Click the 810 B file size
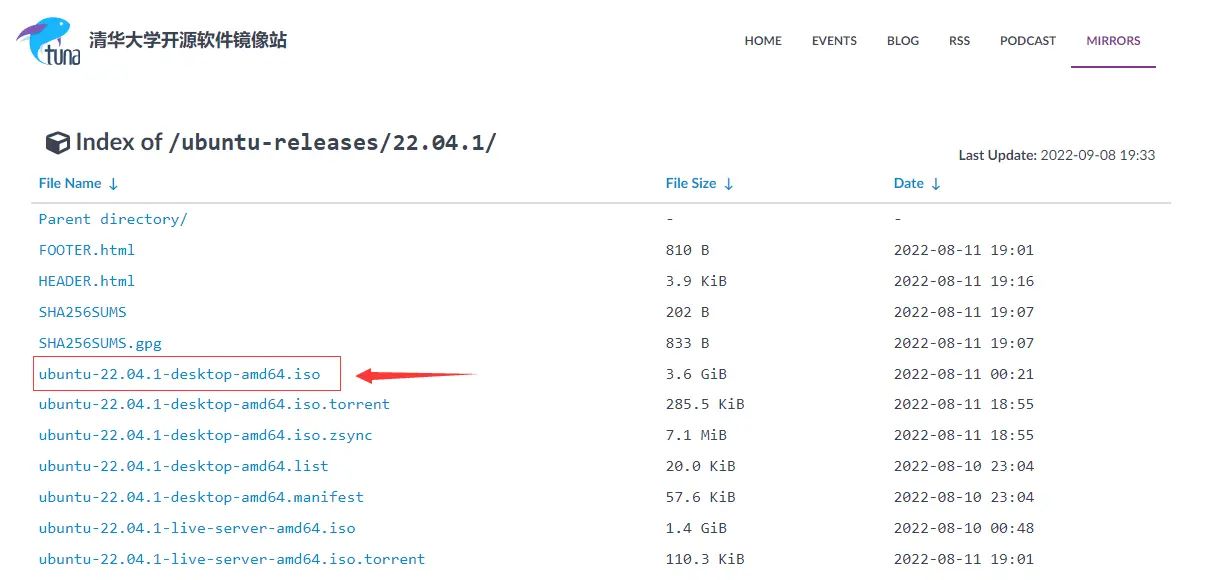 click(687, 250)
